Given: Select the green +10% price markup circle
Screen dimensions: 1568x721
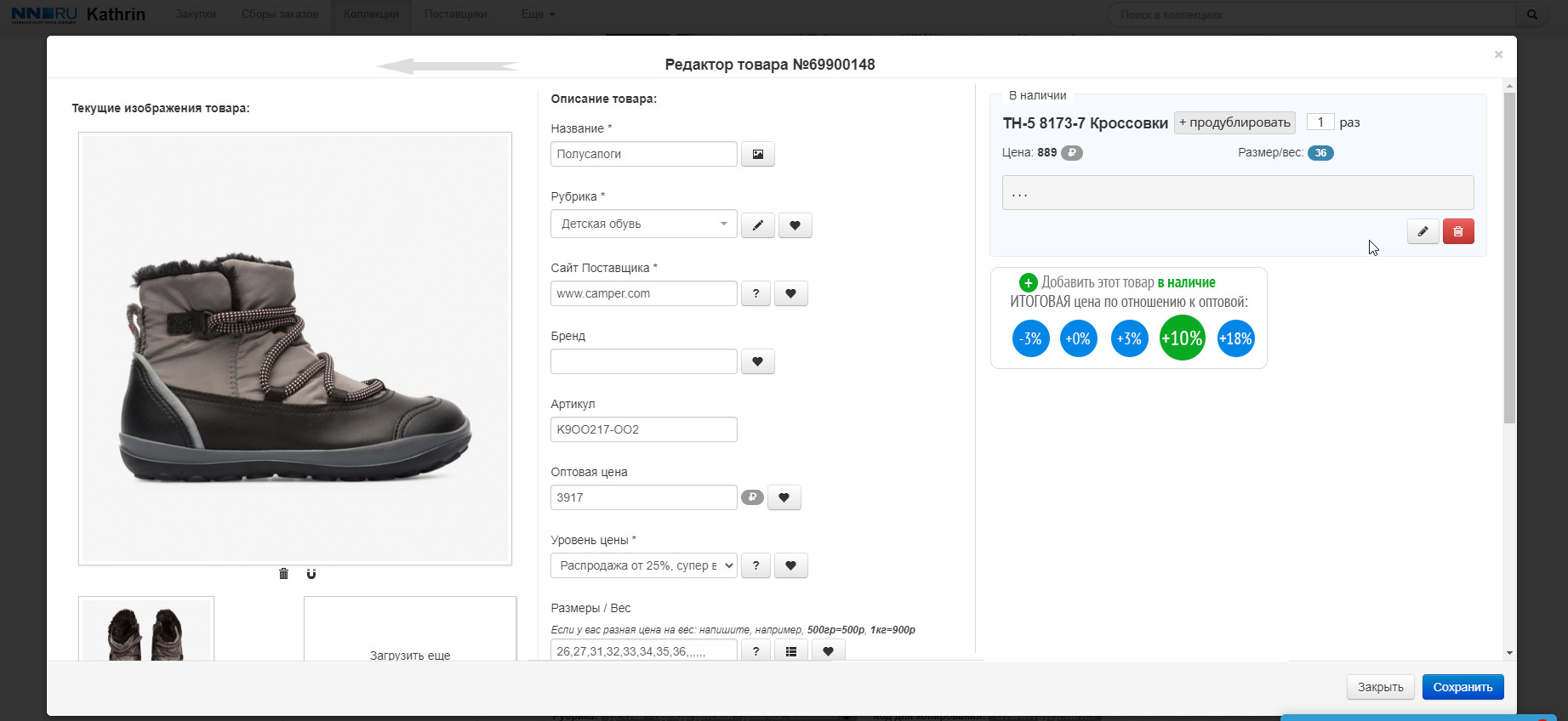Looking at the screenshot, I should [1182, 338].
